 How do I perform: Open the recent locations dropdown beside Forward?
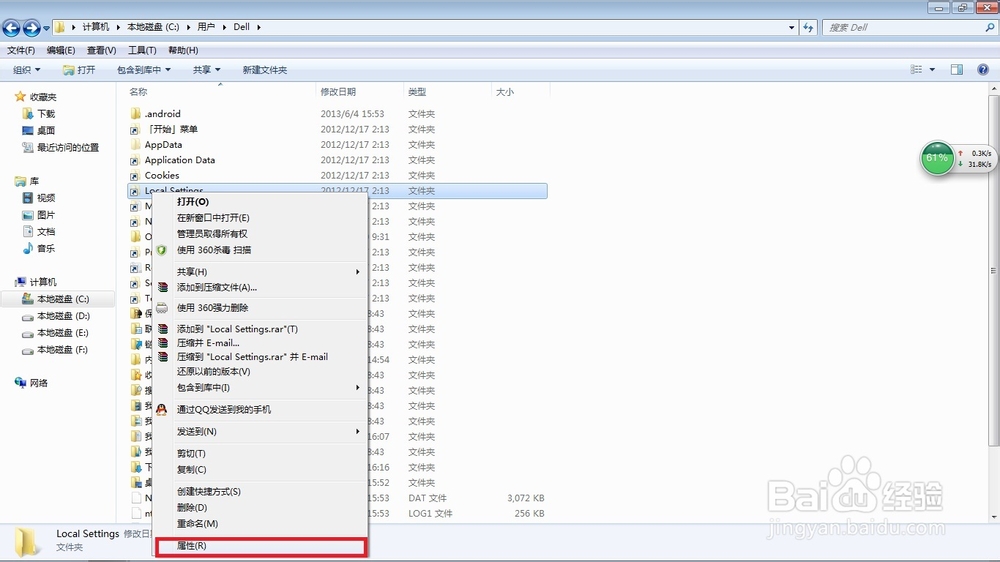[x=46, y=28]
